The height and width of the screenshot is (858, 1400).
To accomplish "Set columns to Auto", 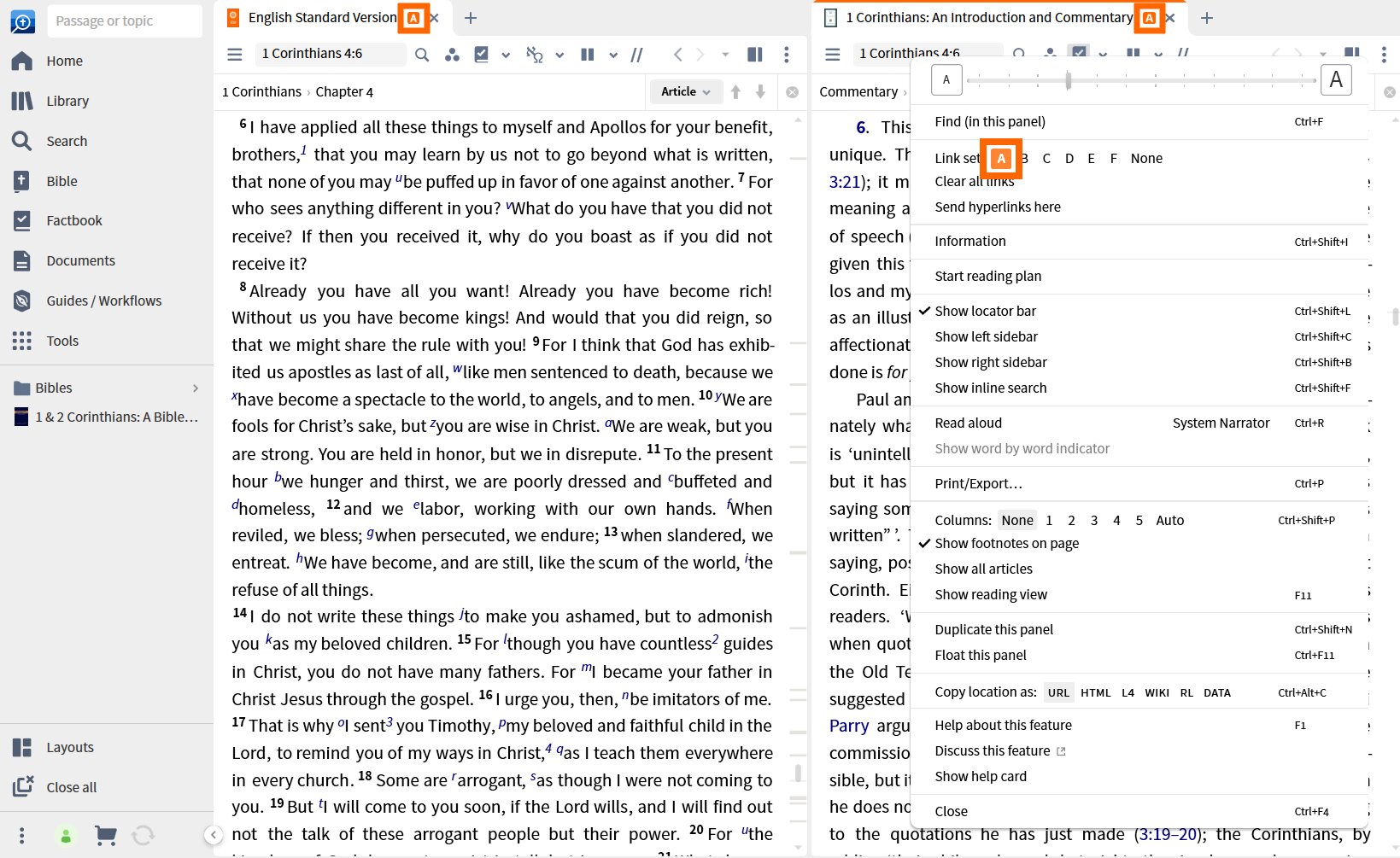I will (1169, 520).
